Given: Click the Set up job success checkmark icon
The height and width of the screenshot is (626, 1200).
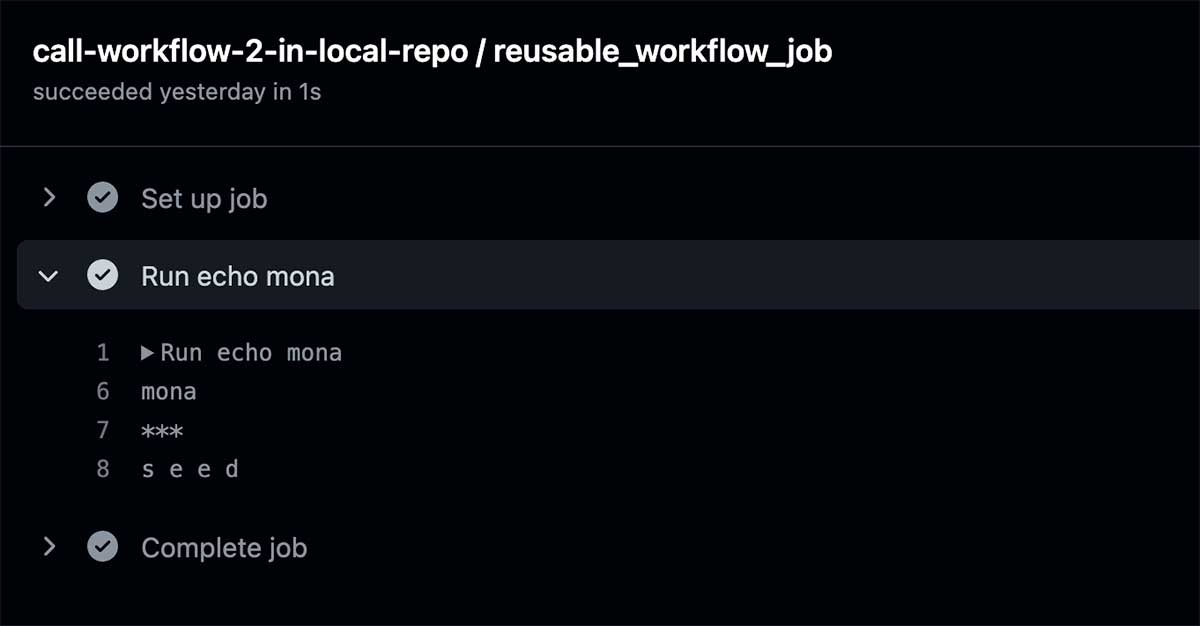Looking at the screenshot, I should [102, 198].
